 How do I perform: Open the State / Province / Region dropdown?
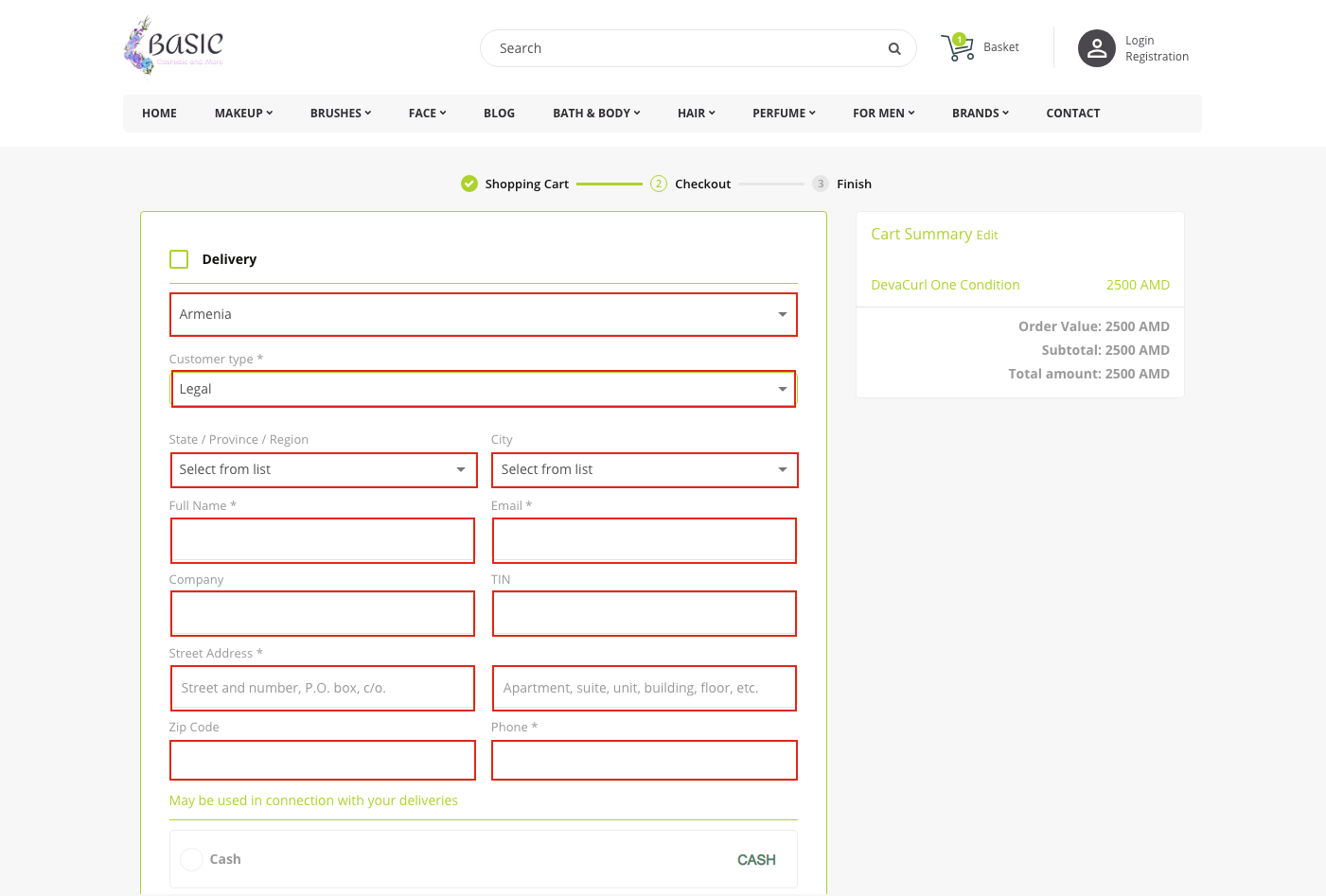(324, 469)
